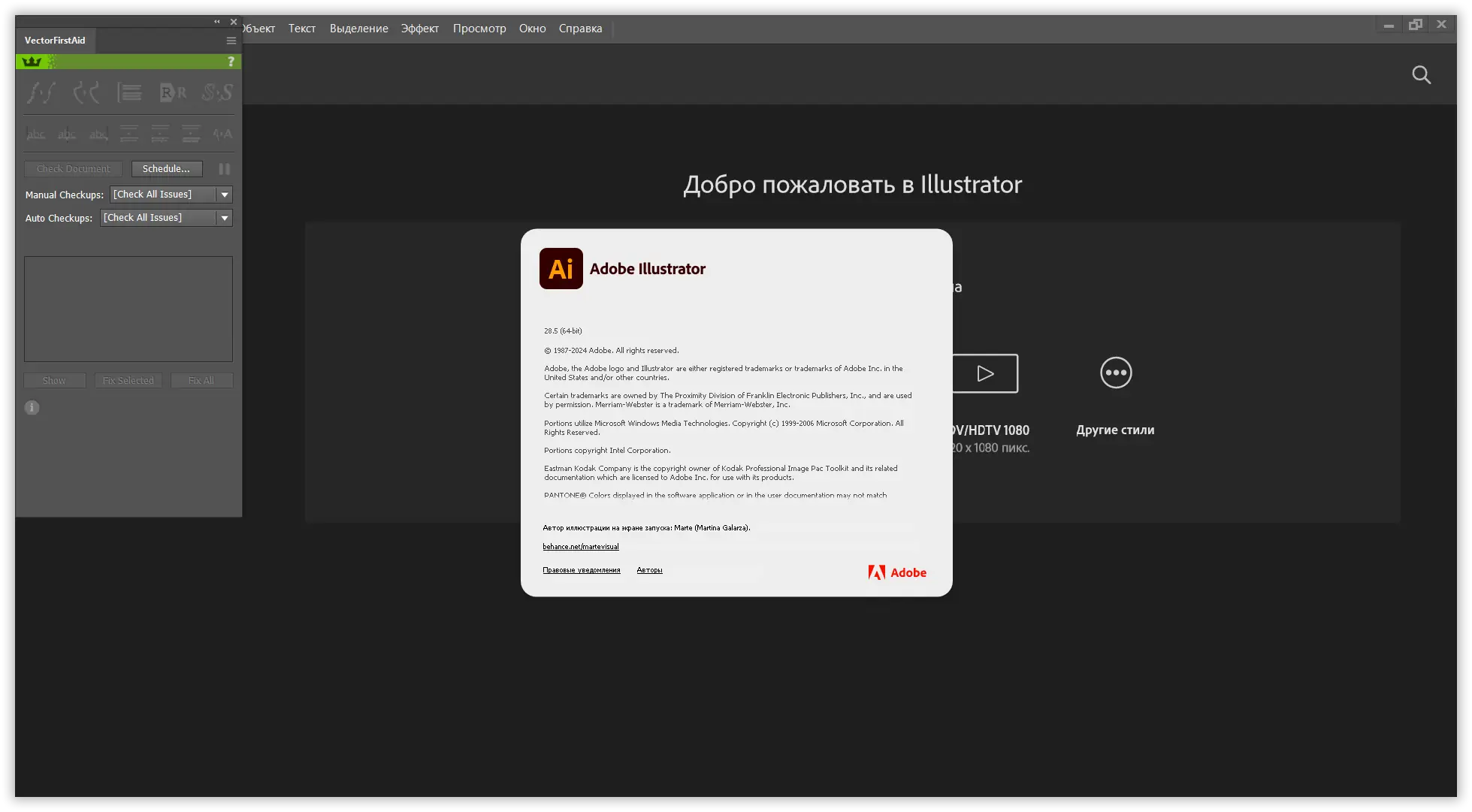Click the Other styles three-dots icon
The height and width of the screenshot is (812, 1472).
(1116, 373)
